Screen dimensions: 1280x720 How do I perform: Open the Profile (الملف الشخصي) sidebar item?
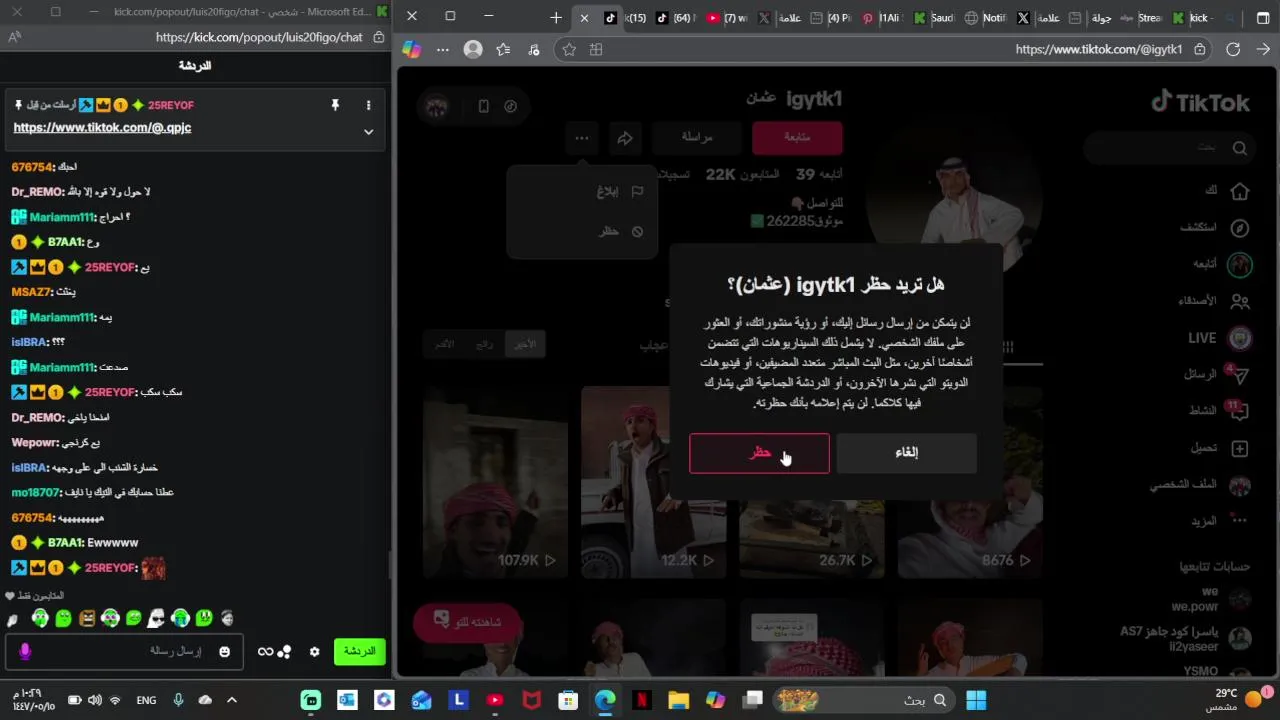point(1200,485)
